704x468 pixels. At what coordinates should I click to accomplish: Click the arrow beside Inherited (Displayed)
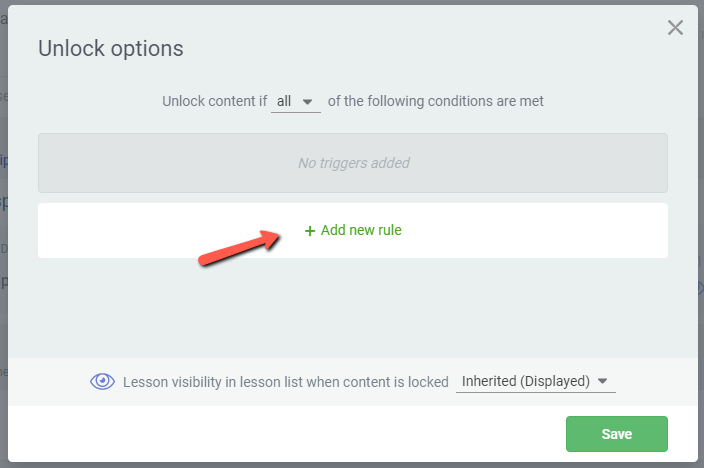(x=602, y=382)
